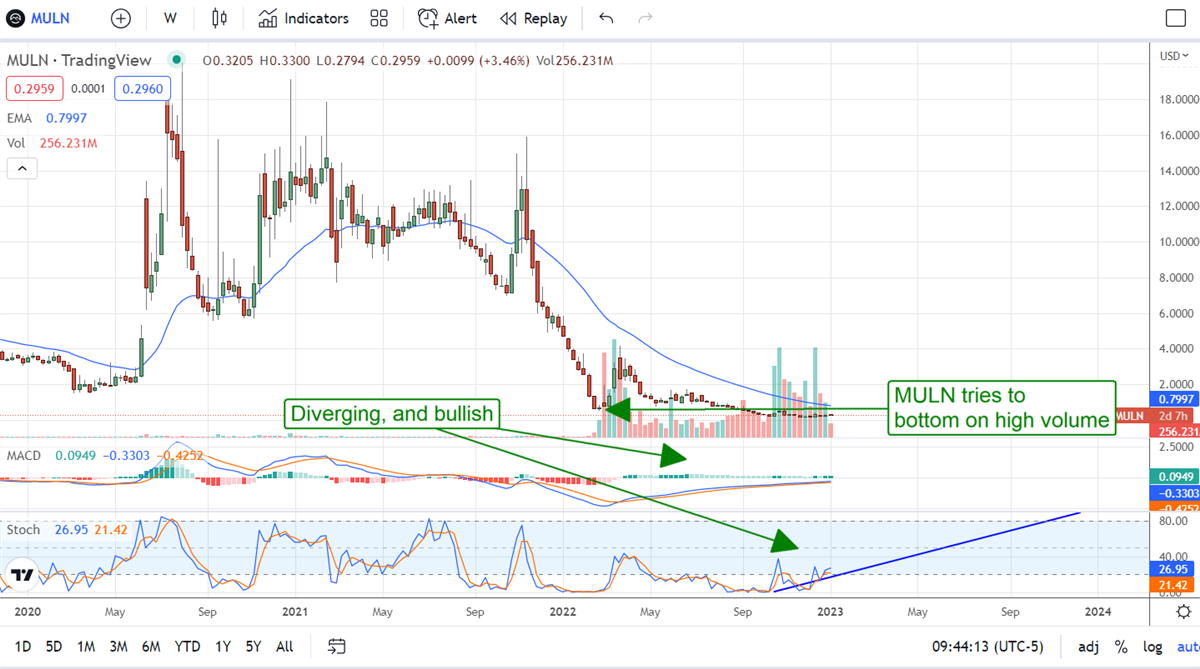The height and width of the screenshot is (669, 1200).
Task: Open chart settings gear icon
Action: pyautogui.click(x=1183, y=611)
